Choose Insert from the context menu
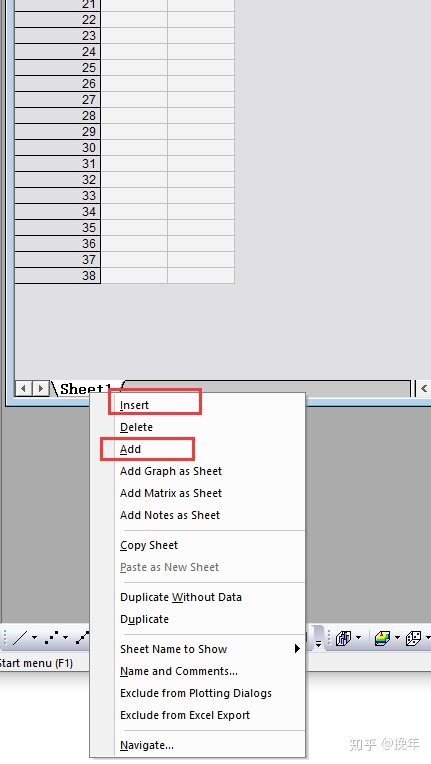This screenshot has height=764, width=431. point(209,405)
